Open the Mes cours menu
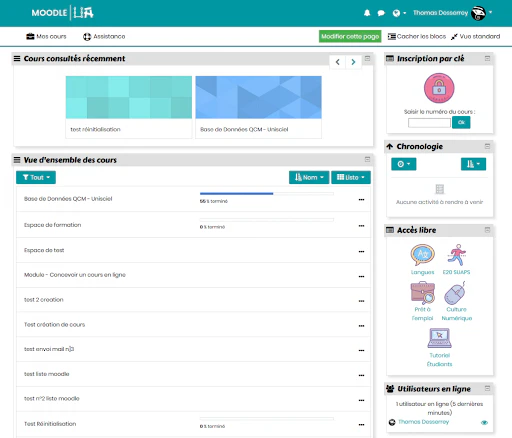The image size is (512, 438). (46, 36)
